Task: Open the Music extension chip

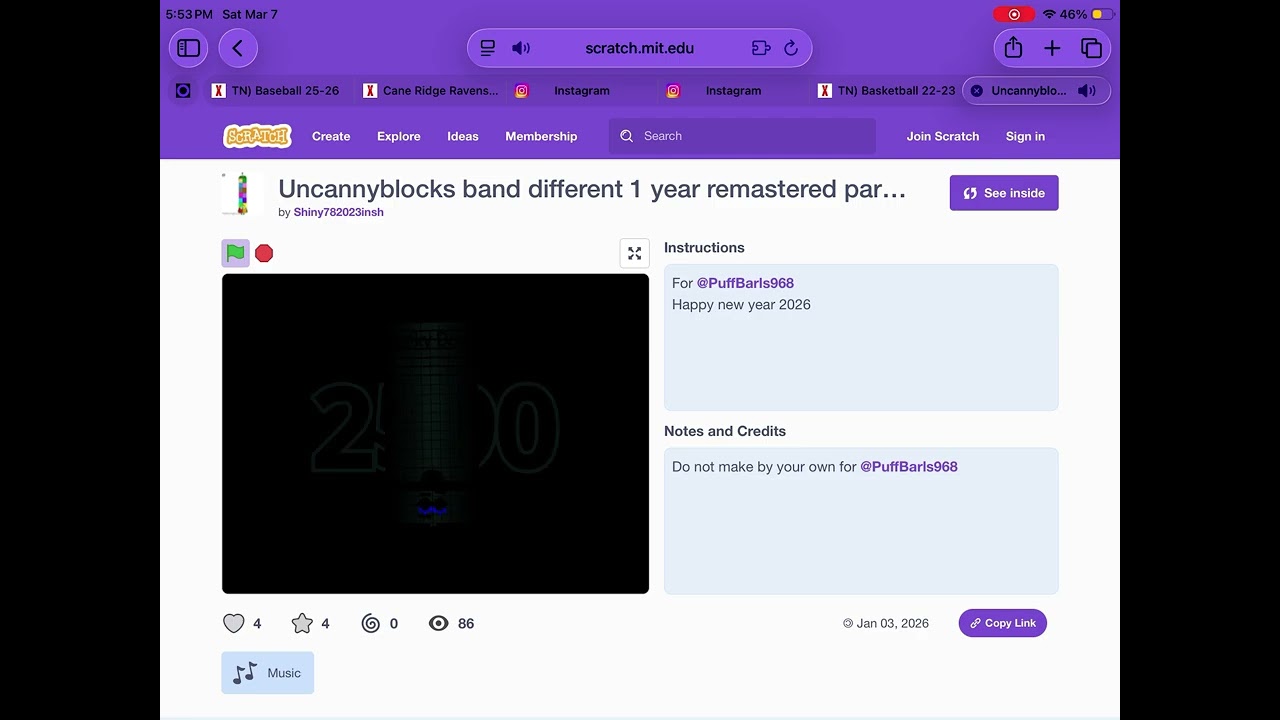Action: (268, 673)
